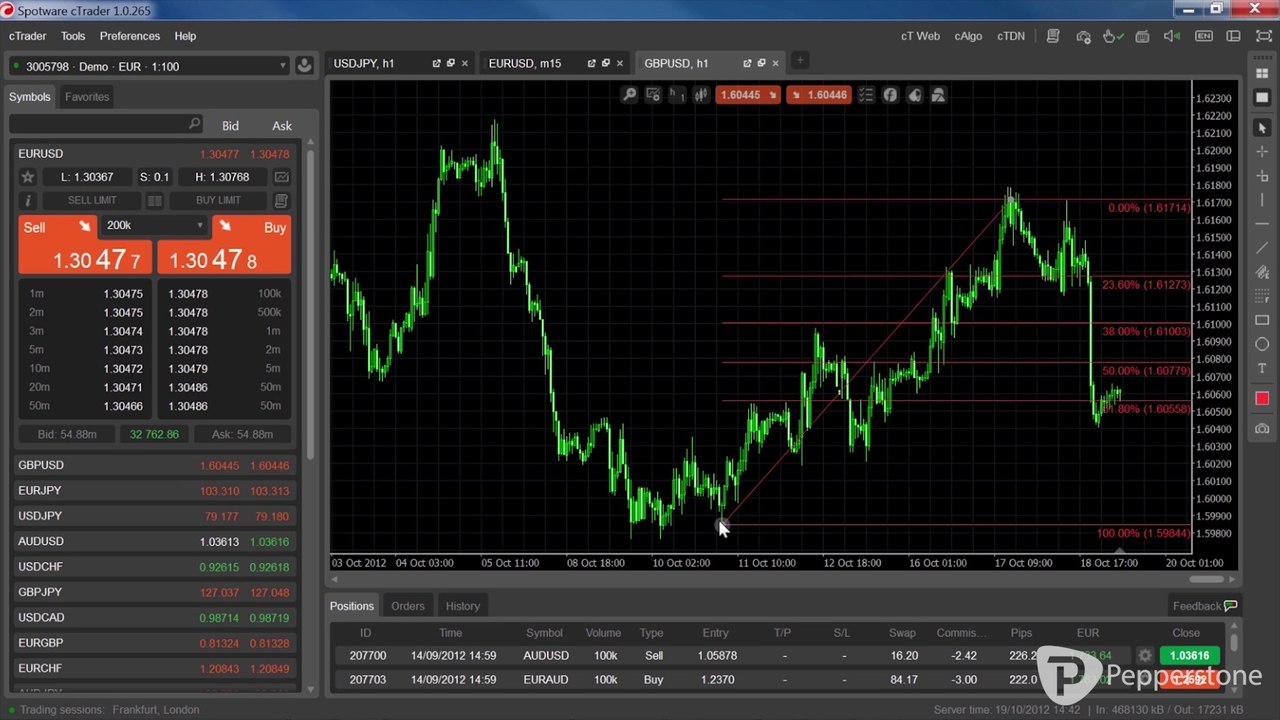Viewport: 1280px width, 720px height.
Task: Add a new chart tab
Action: coord(799,61)
